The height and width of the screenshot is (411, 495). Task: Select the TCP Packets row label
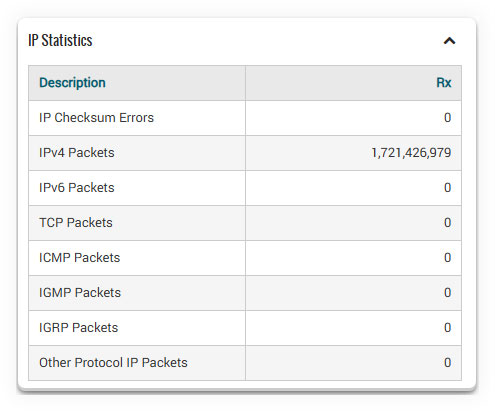tap(76, 223)
